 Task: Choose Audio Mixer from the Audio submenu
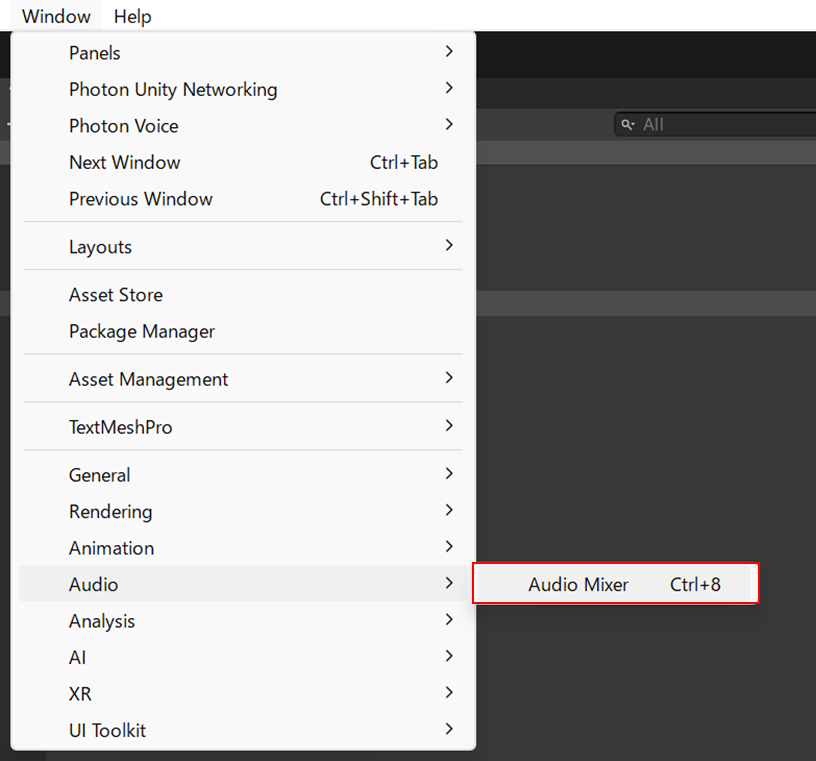pos(616,584)
